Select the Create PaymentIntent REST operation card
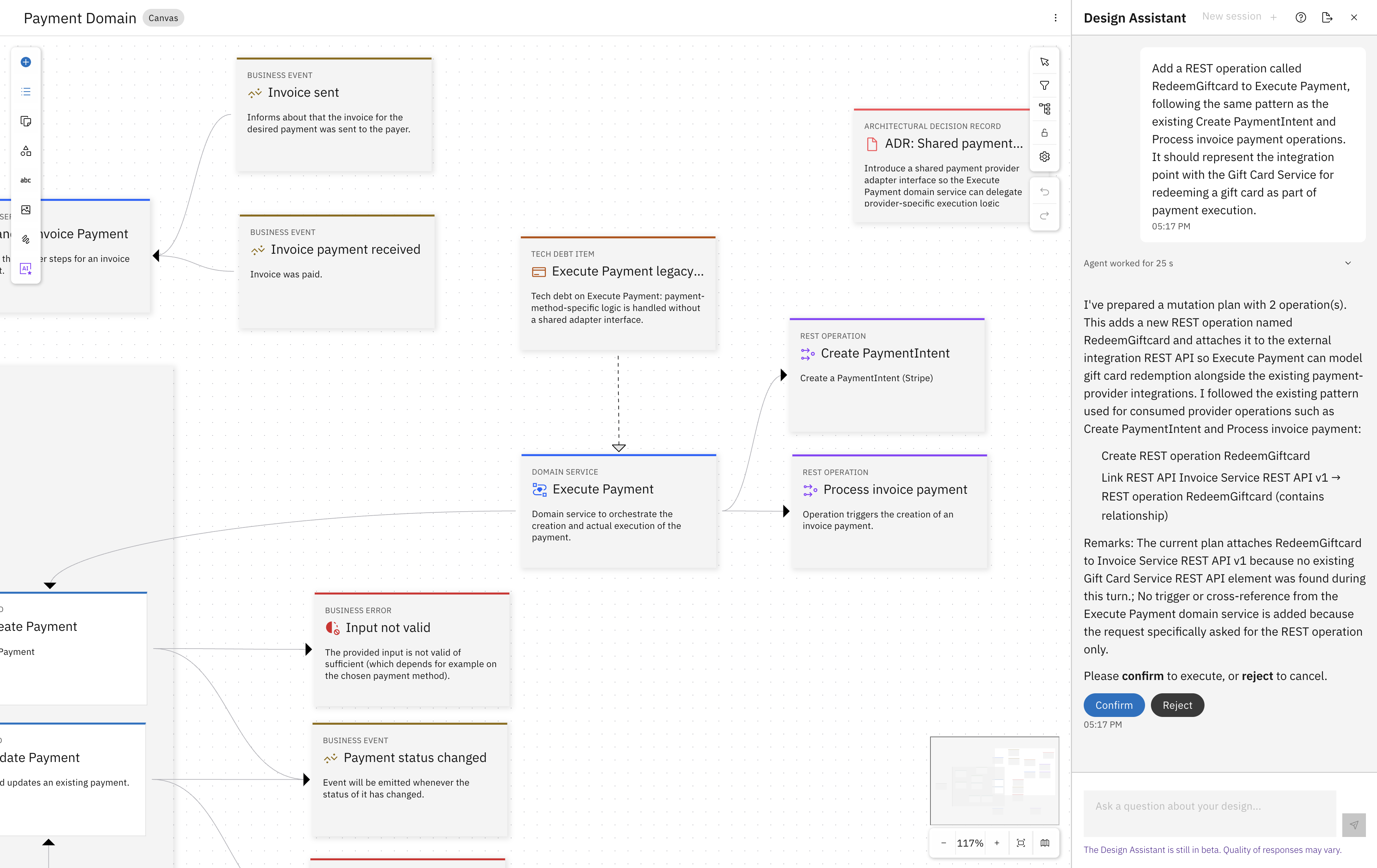Viewport: 1377px width, 868px height. click(887, 375)
